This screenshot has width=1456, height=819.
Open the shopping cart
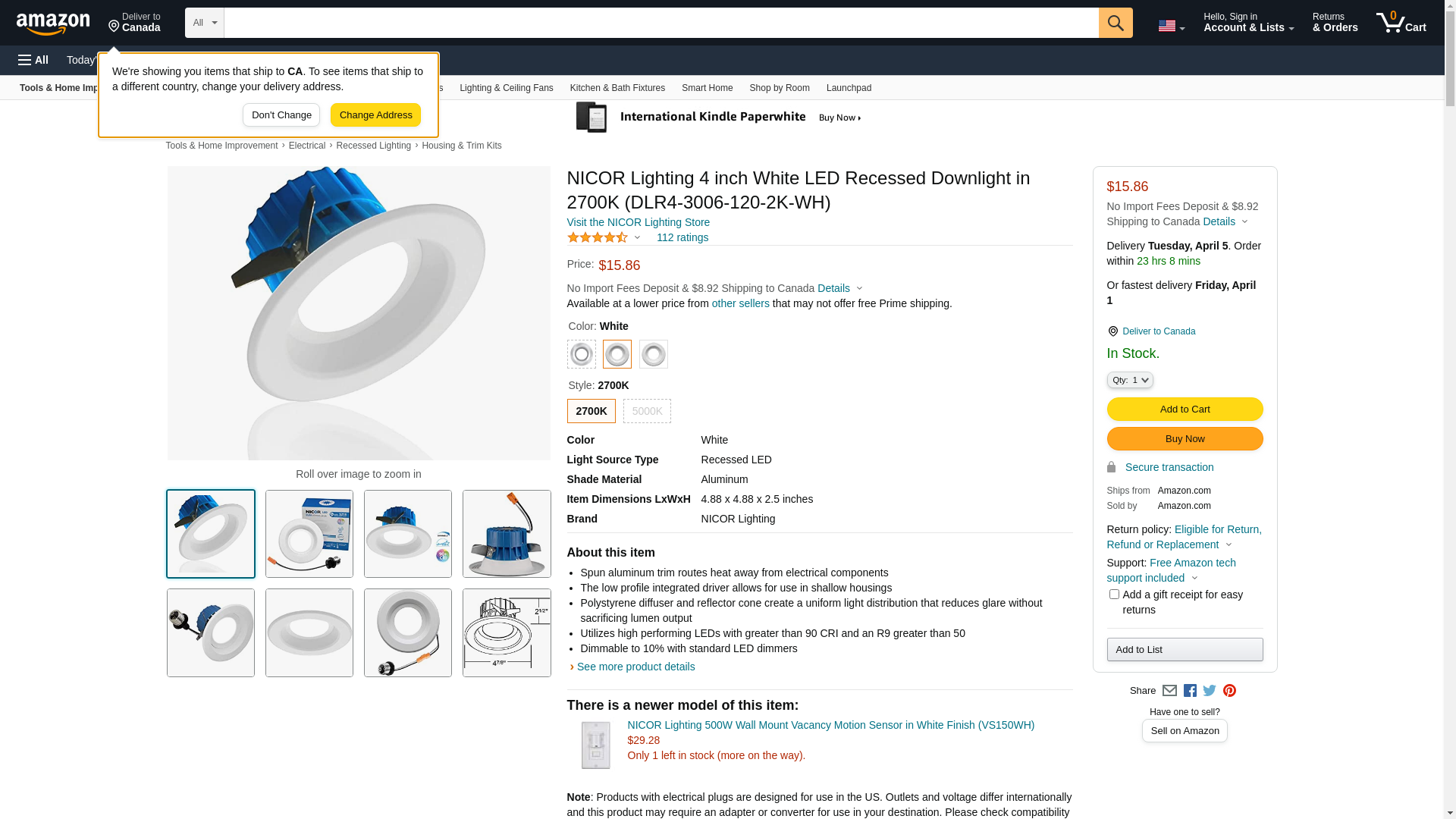1401,23
